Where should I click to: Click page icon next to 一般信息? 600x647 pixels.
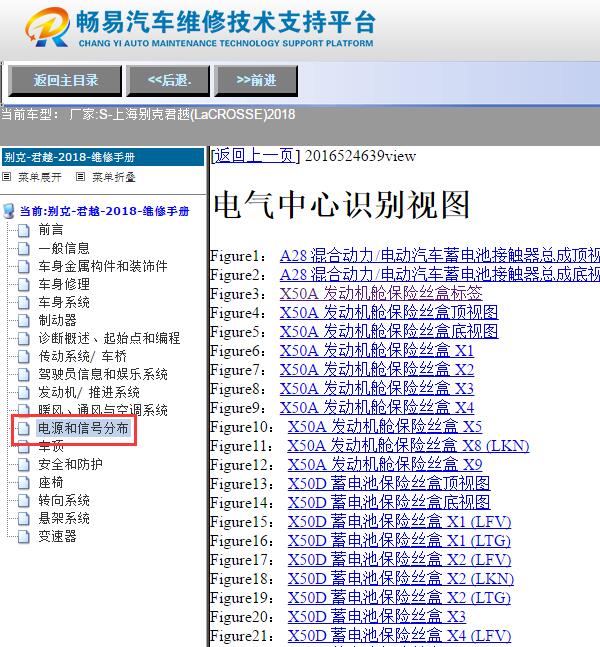[24, 248]
